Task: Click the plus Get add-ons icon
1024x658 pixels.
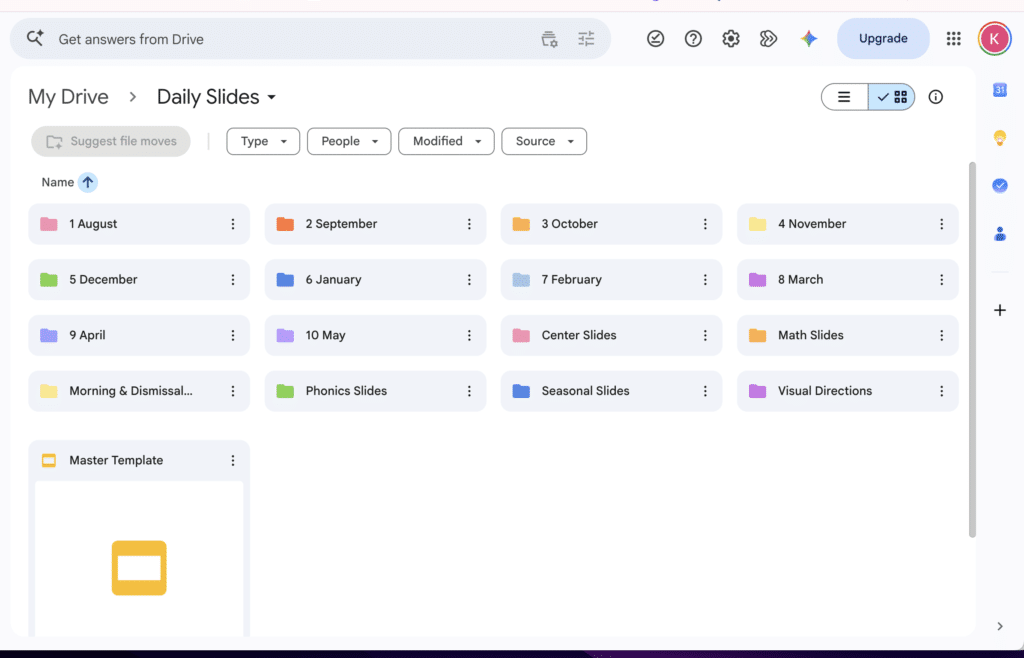Action: (1000, 310)
